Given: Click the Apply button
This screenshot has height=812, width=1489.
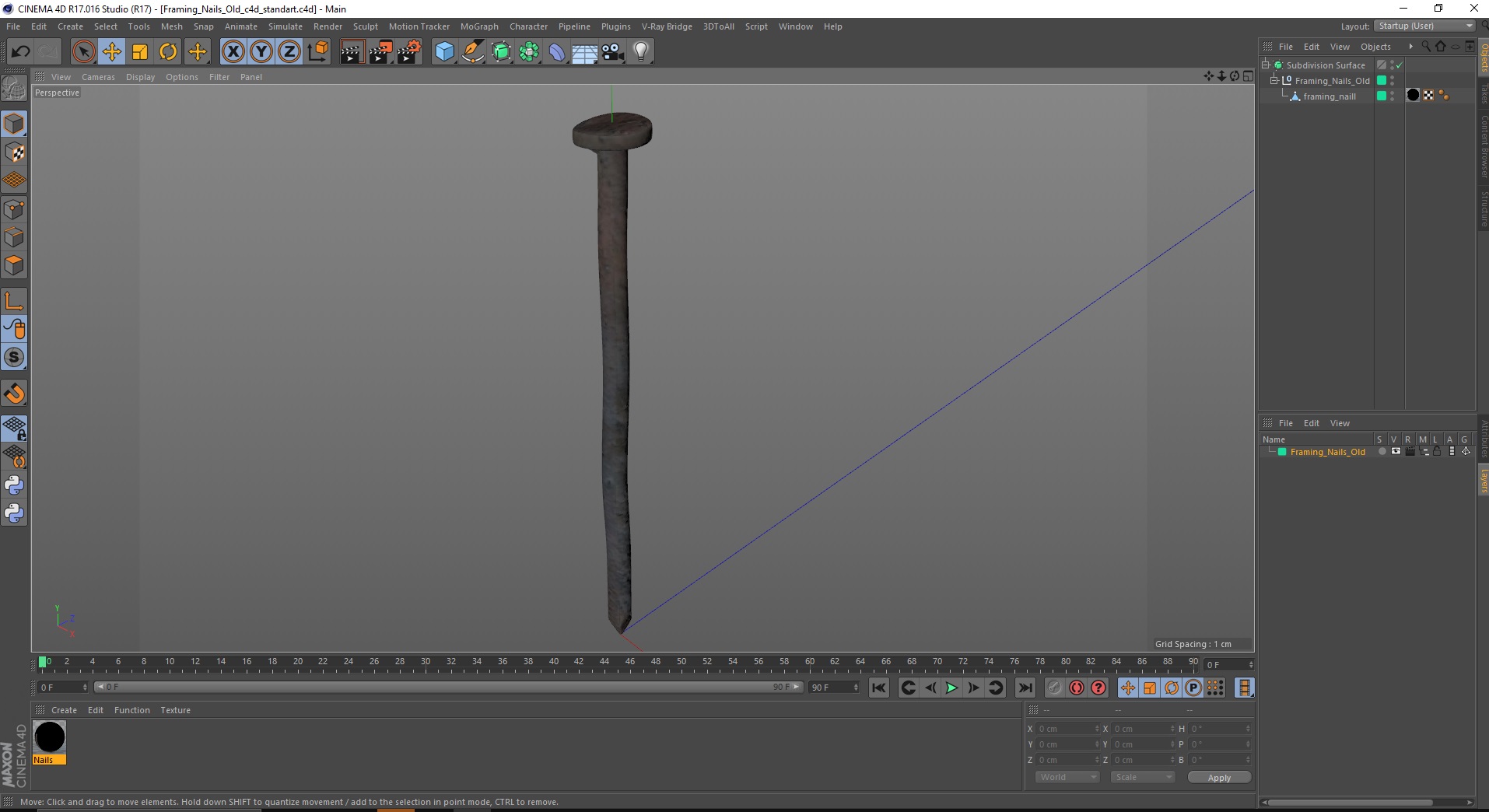Looking at the screenshot, I should tap(1219, 778).
